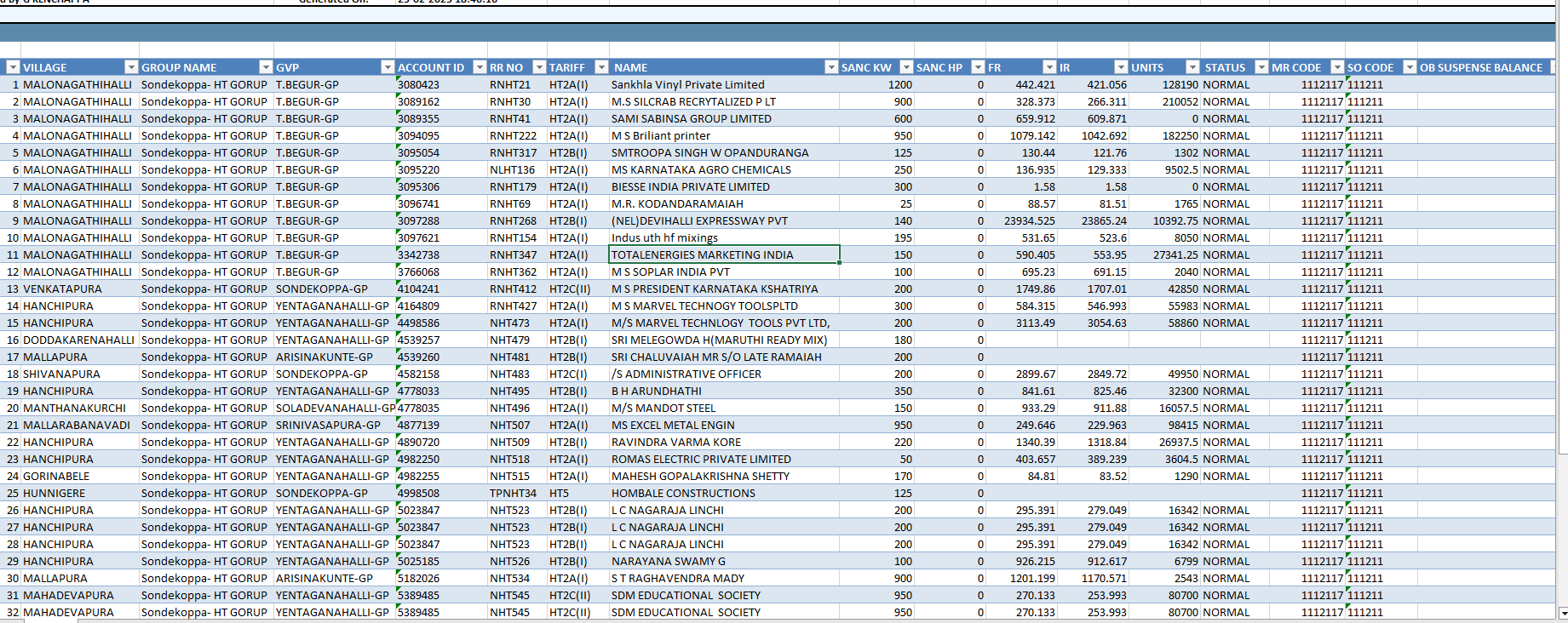The image size is (1568, 623).
Task: Open the ACCOUNT ID filter dropdown
Action: click(479, 67)
